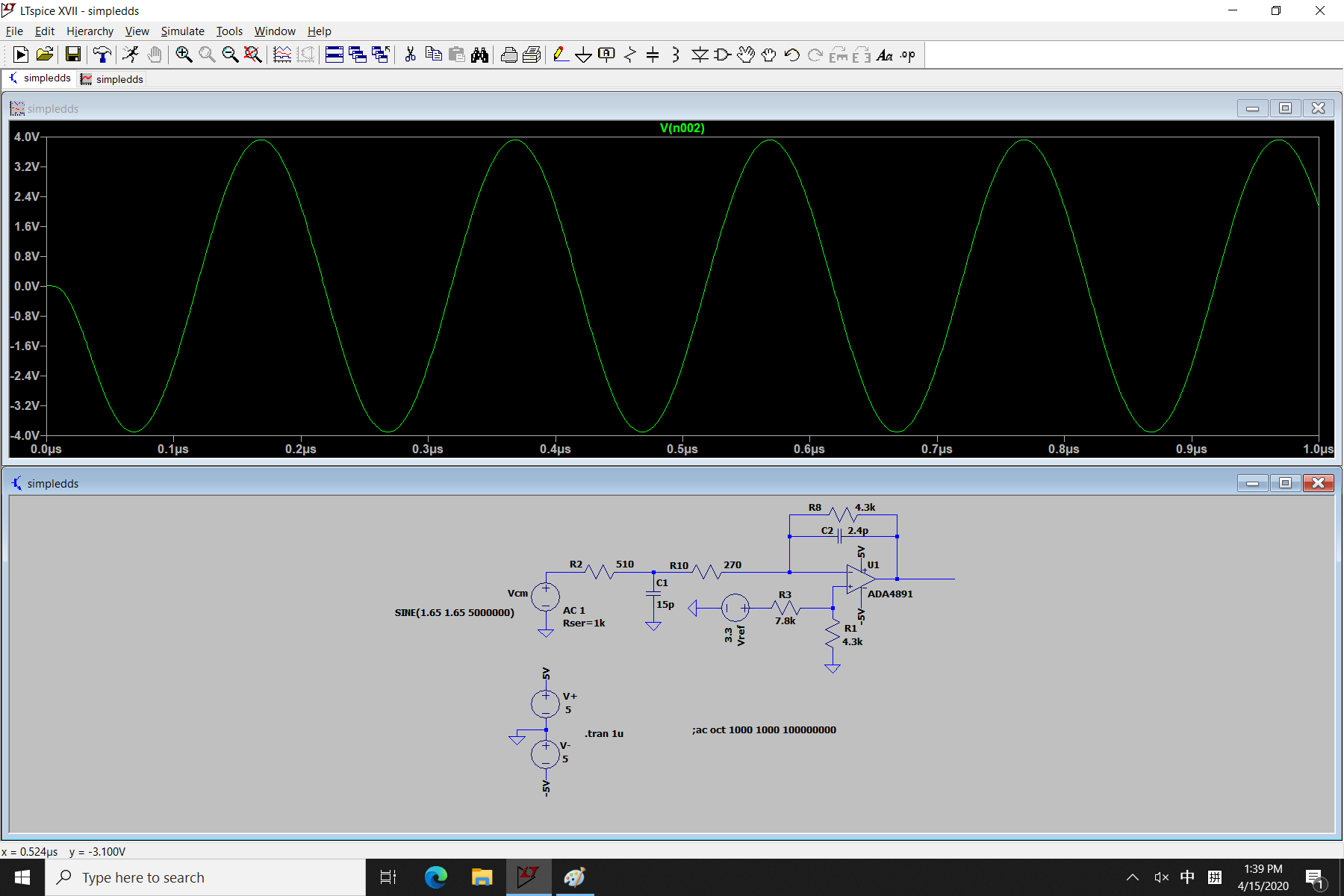The width and height of the screenshot is (1344, 896).
Task: Select the Resistor placement tool
Action: [630, 55]
